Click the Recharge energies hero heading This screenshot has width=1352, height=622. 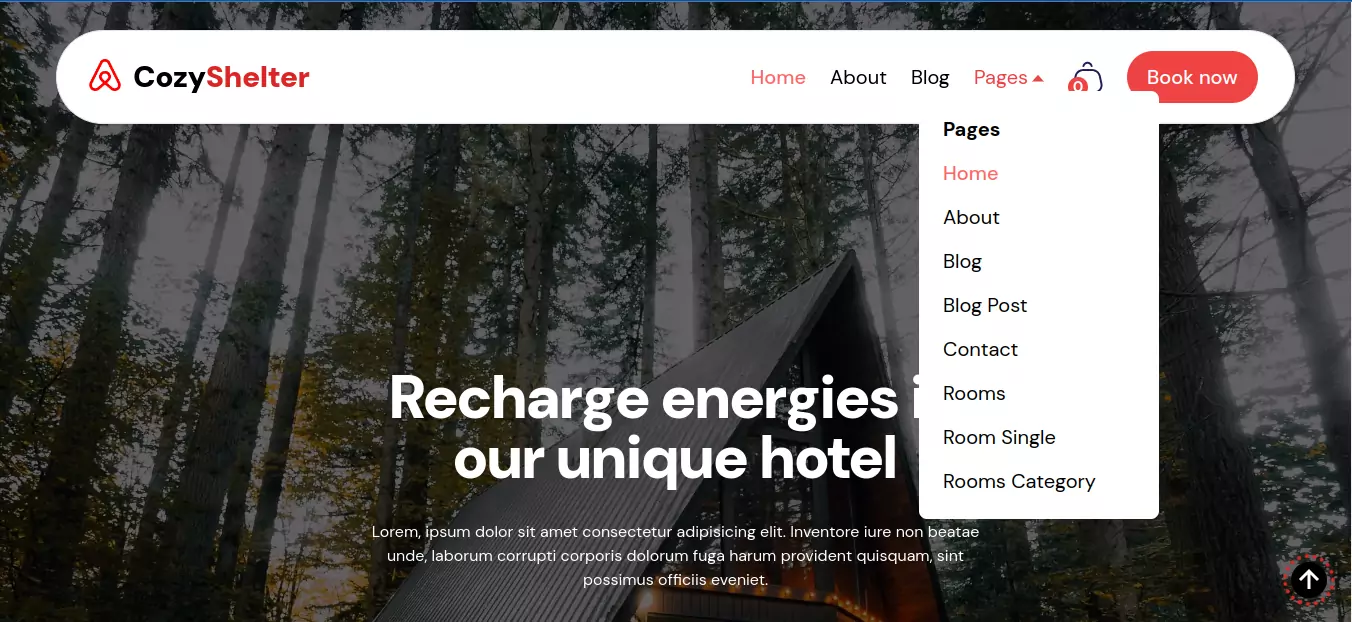[x=675, y=428]
